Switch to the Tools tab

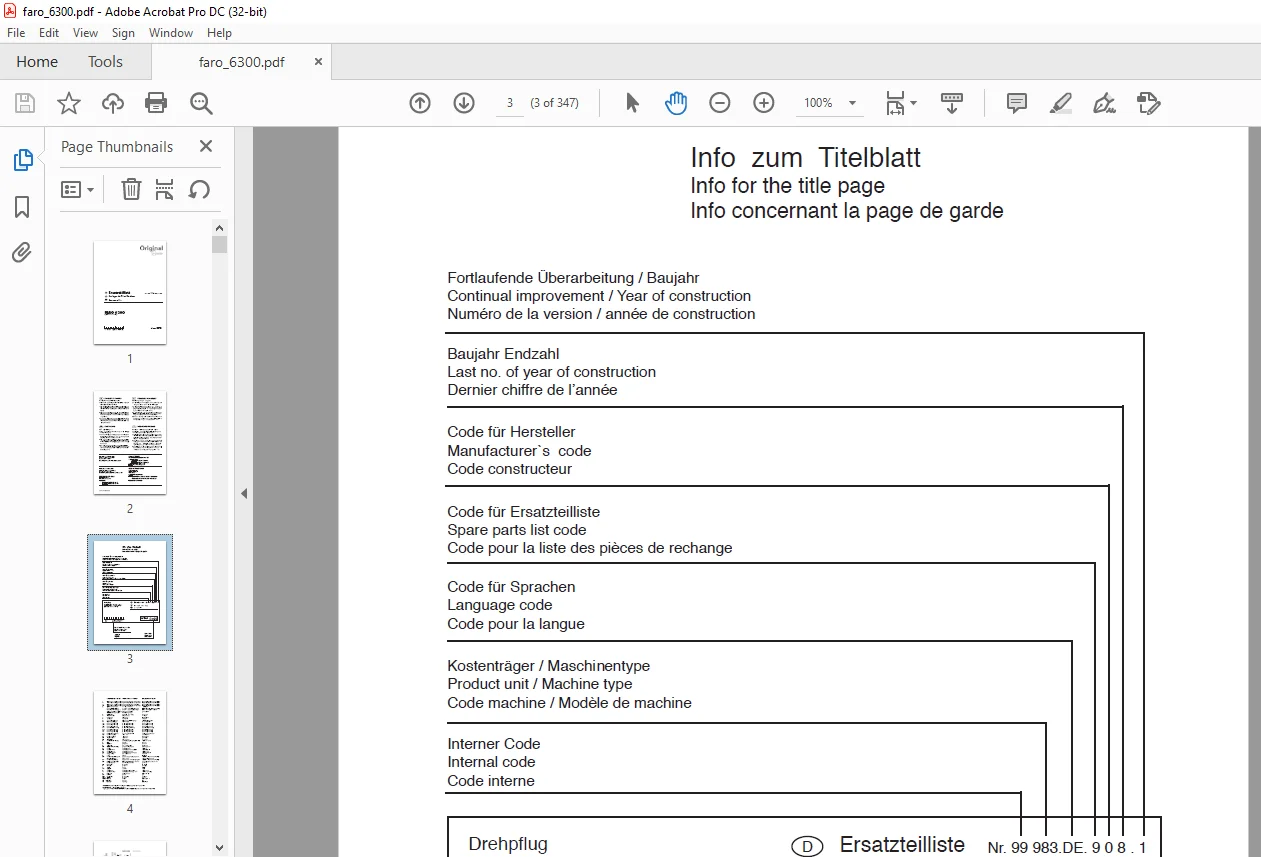[x=105, y=61]
